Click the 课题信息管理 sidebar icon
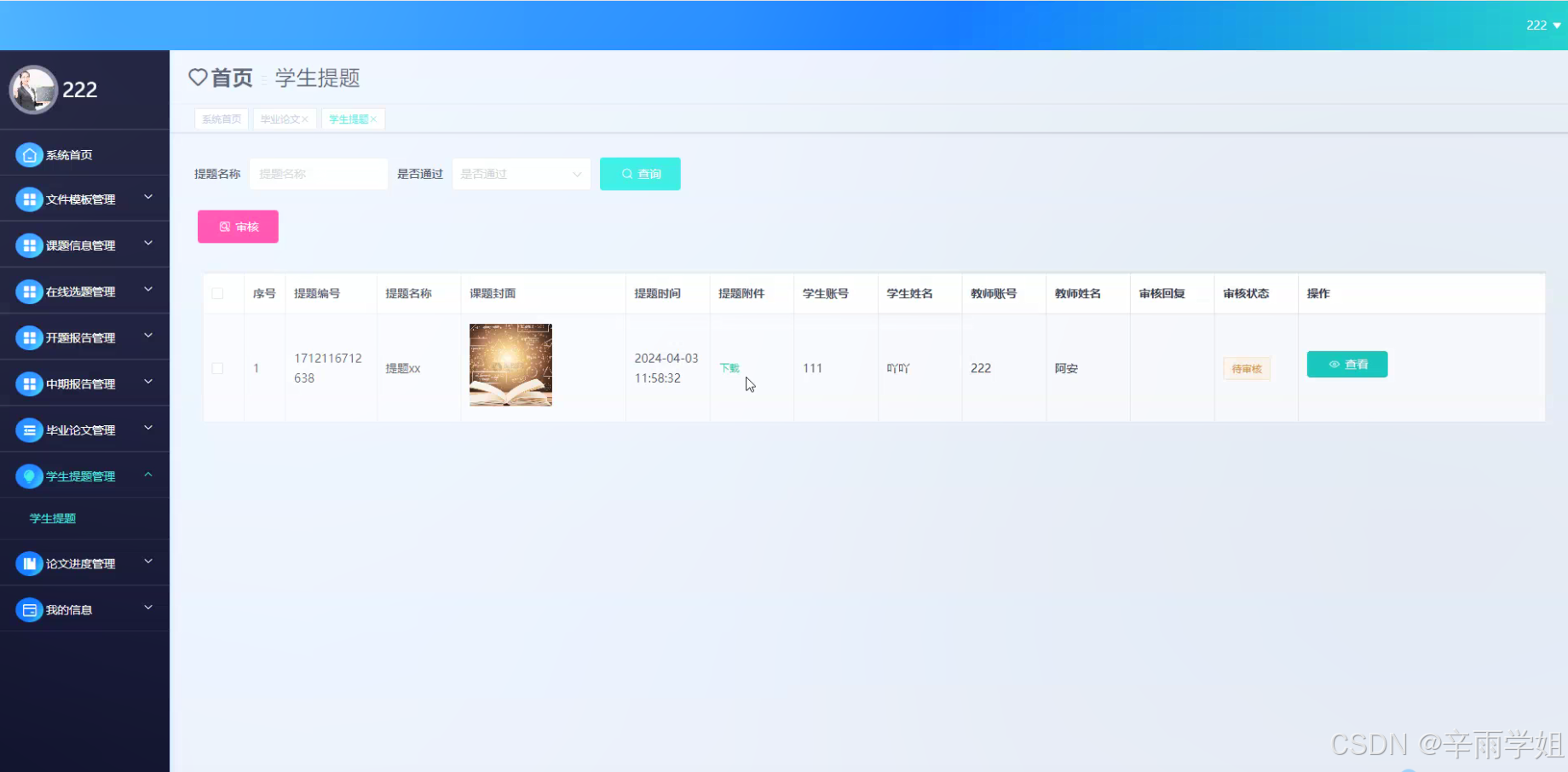 [x=30, y=245]
